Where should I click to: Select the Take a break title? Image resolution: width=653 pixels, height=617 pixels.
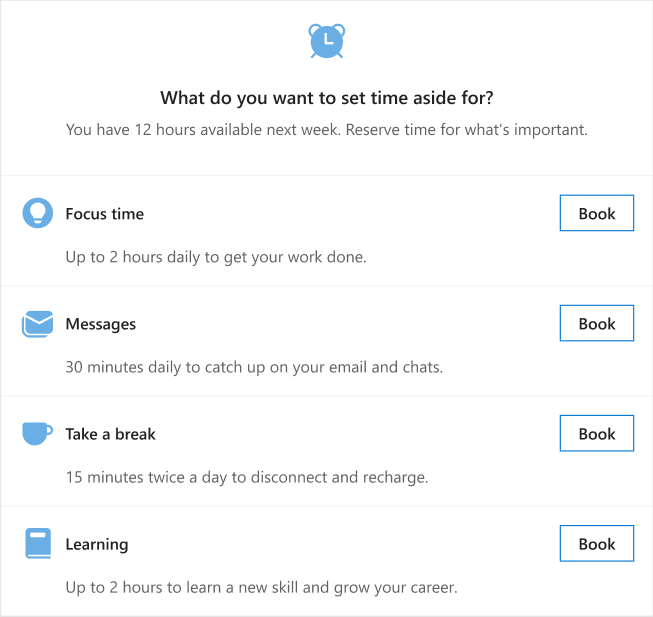coord(110,434)
